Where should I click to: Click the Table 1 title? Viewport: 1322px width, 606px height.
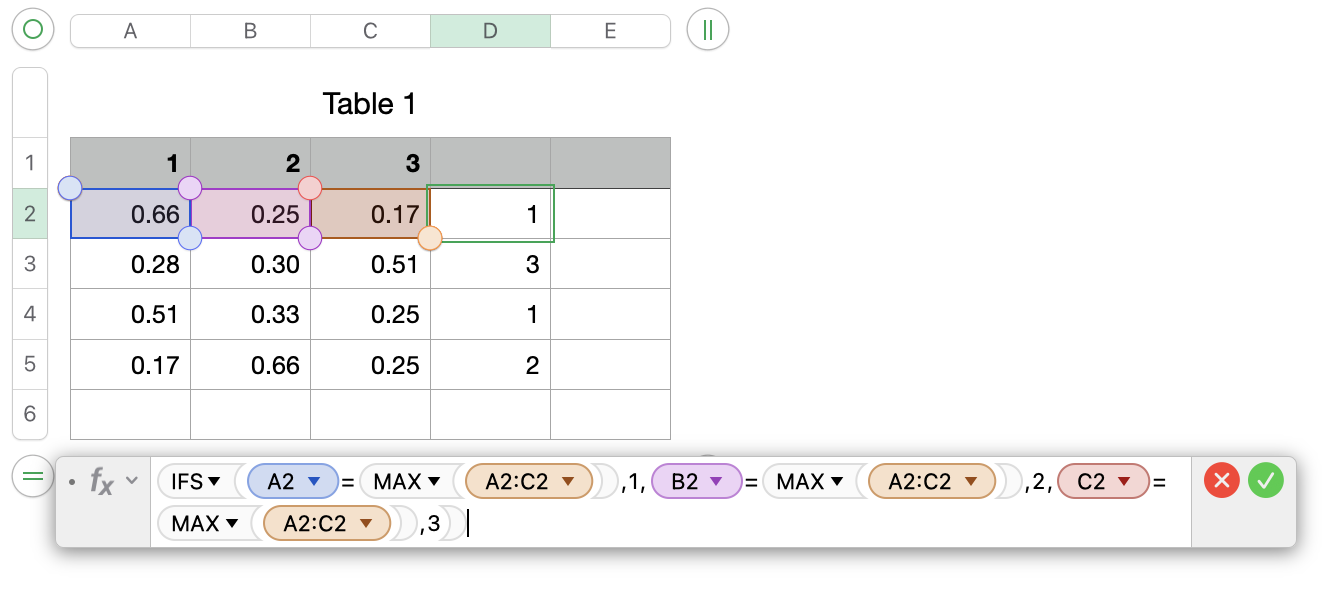tap(370, 103)
